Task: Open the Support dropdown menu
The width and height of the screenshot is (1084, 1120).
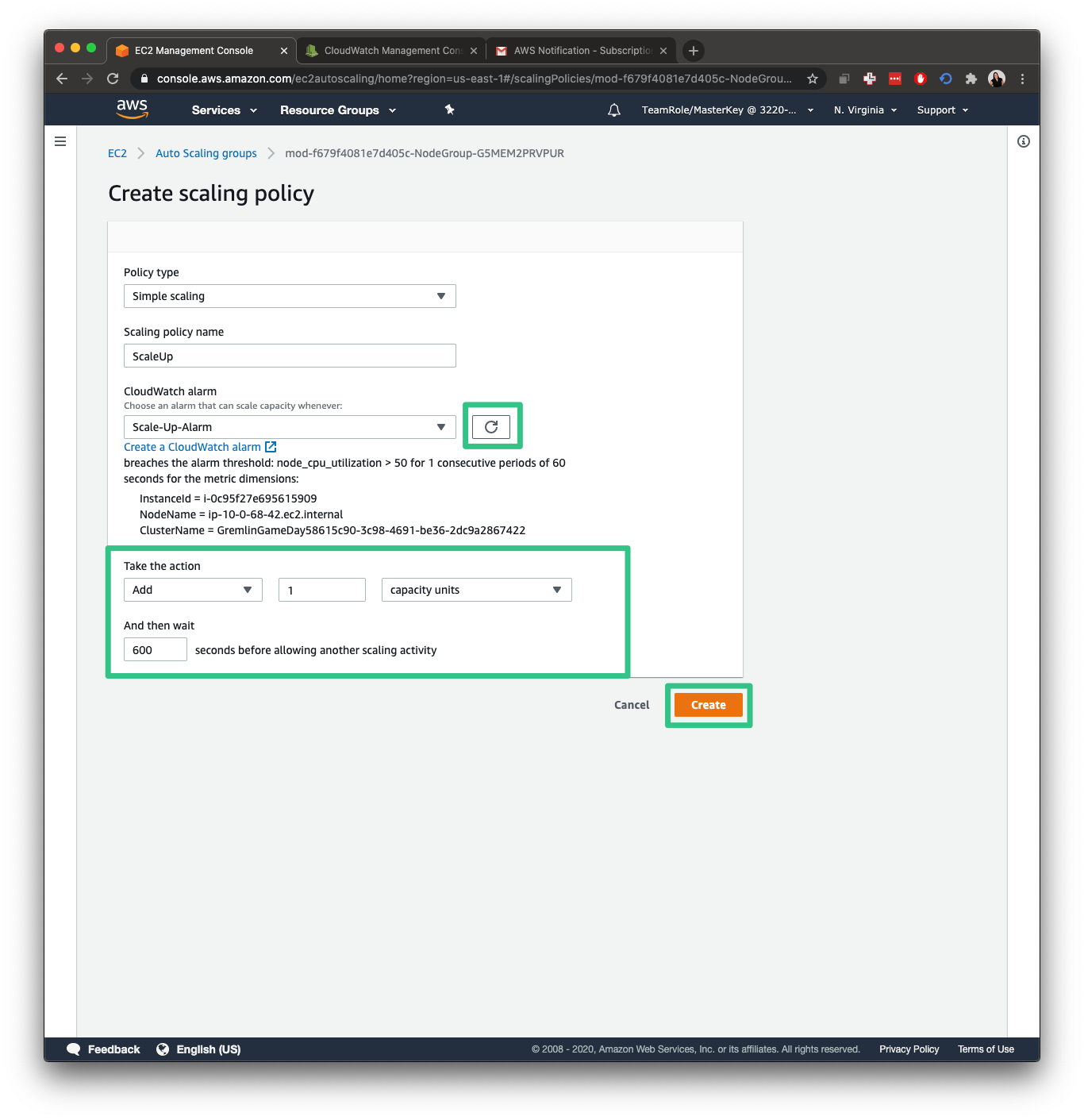Action: point(943,110)
